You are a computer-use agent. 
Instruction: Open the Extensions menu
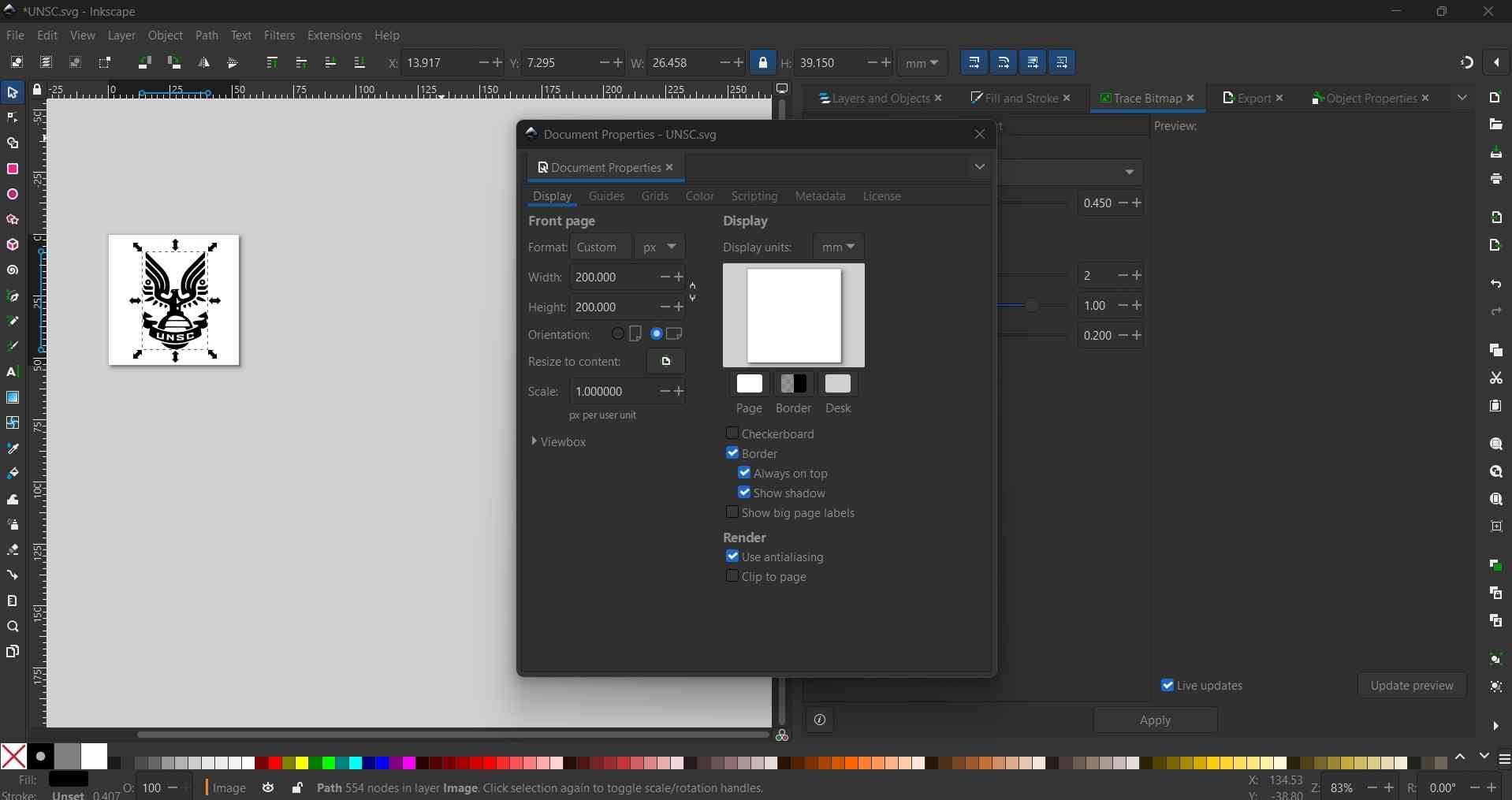click(x=334, y=35)
